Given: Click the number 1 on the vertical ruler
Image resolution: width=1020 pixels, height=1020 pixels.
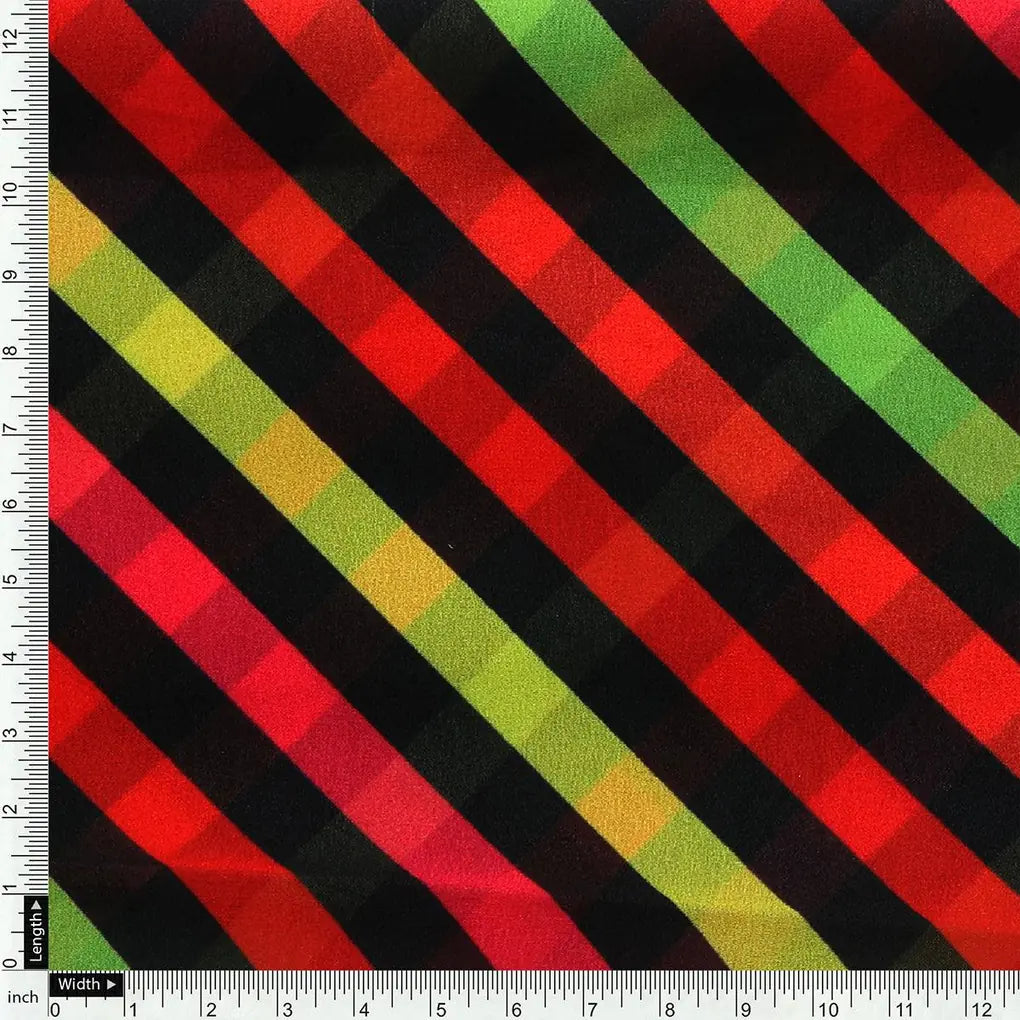Looking at the screenshot, I should 10,888.
